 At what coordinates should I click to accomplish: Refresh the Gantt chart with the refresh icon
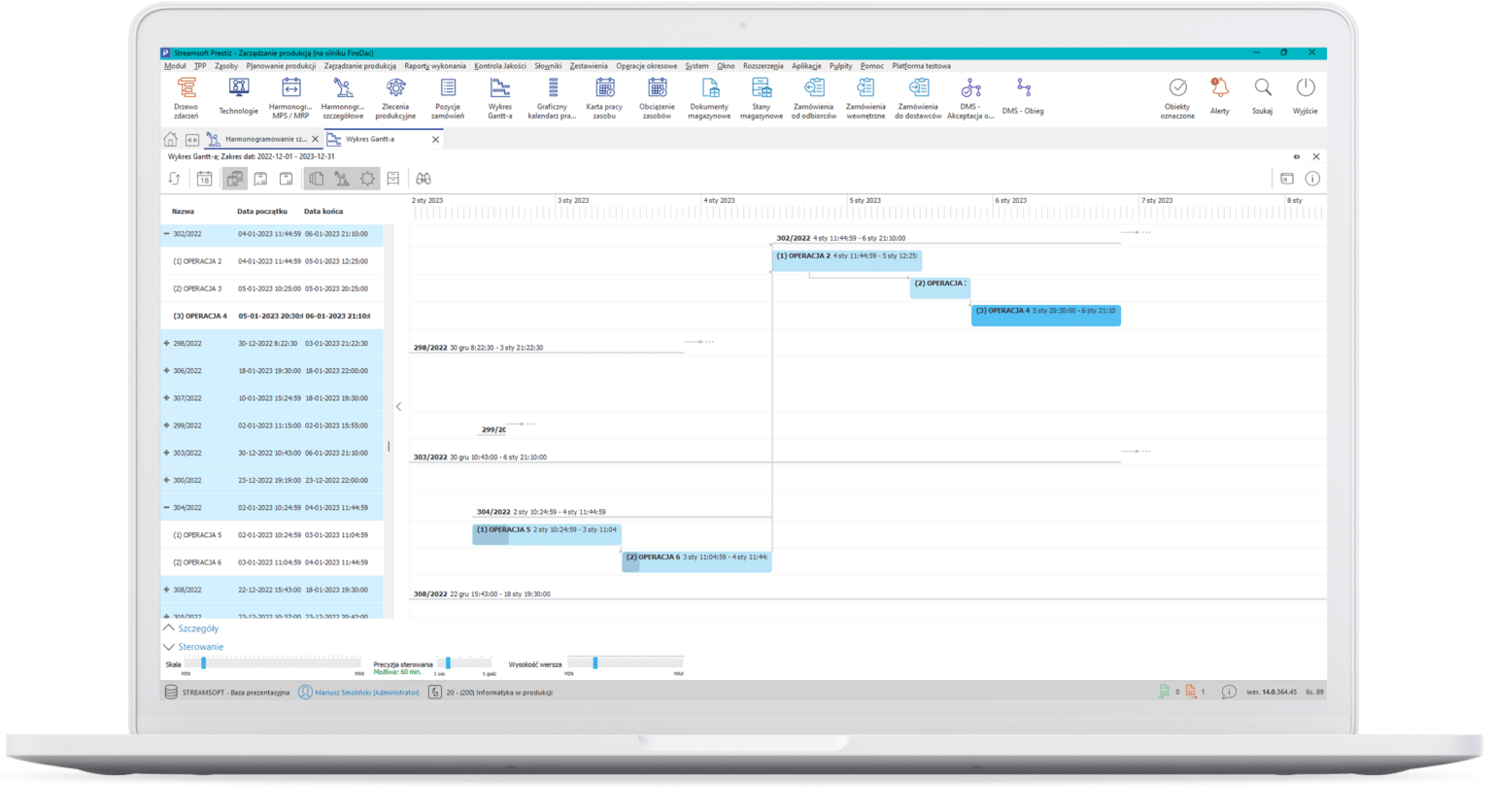point(176,178)
